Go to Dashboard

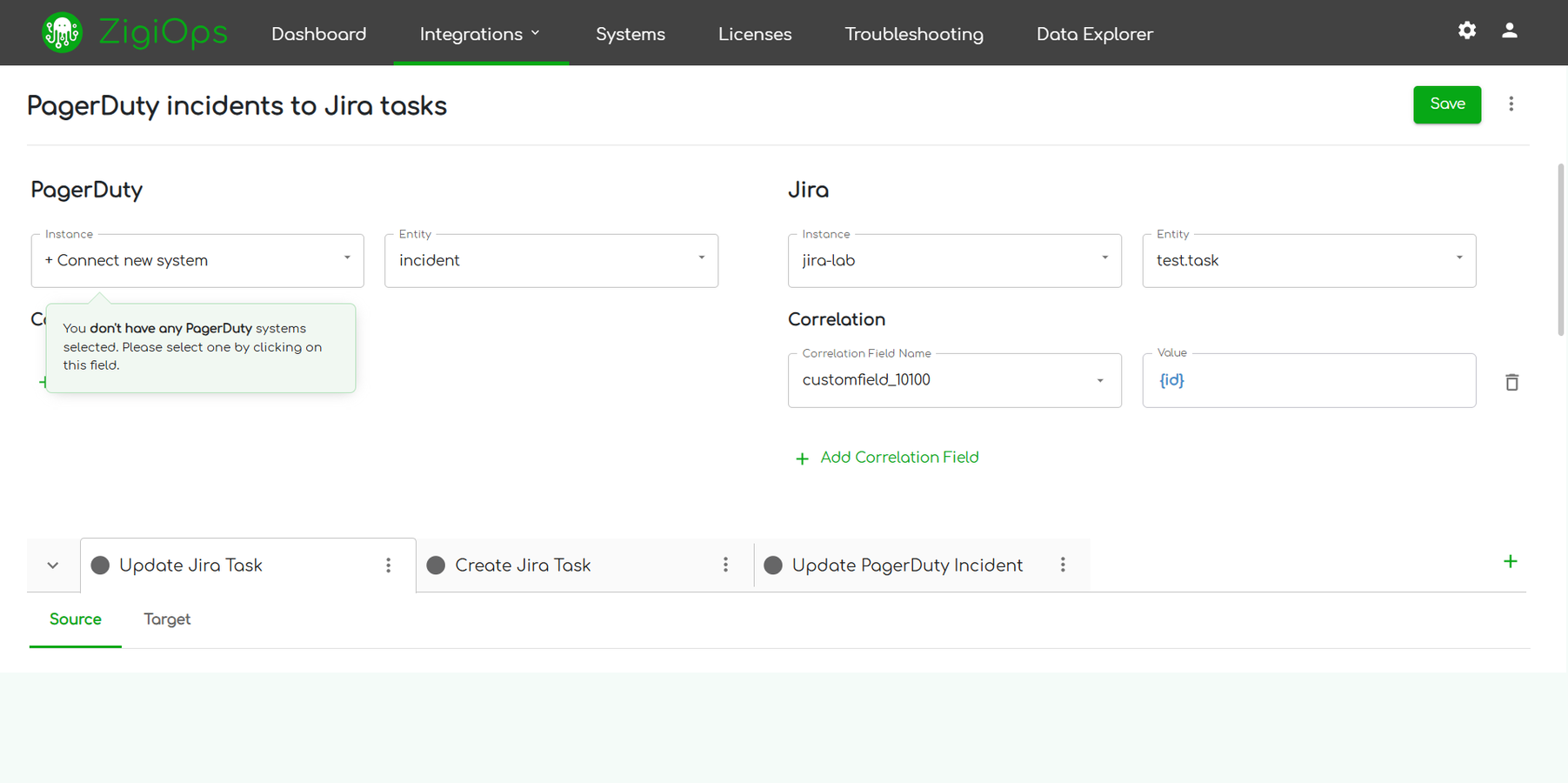pyautogui.click(x=319, y=34)
